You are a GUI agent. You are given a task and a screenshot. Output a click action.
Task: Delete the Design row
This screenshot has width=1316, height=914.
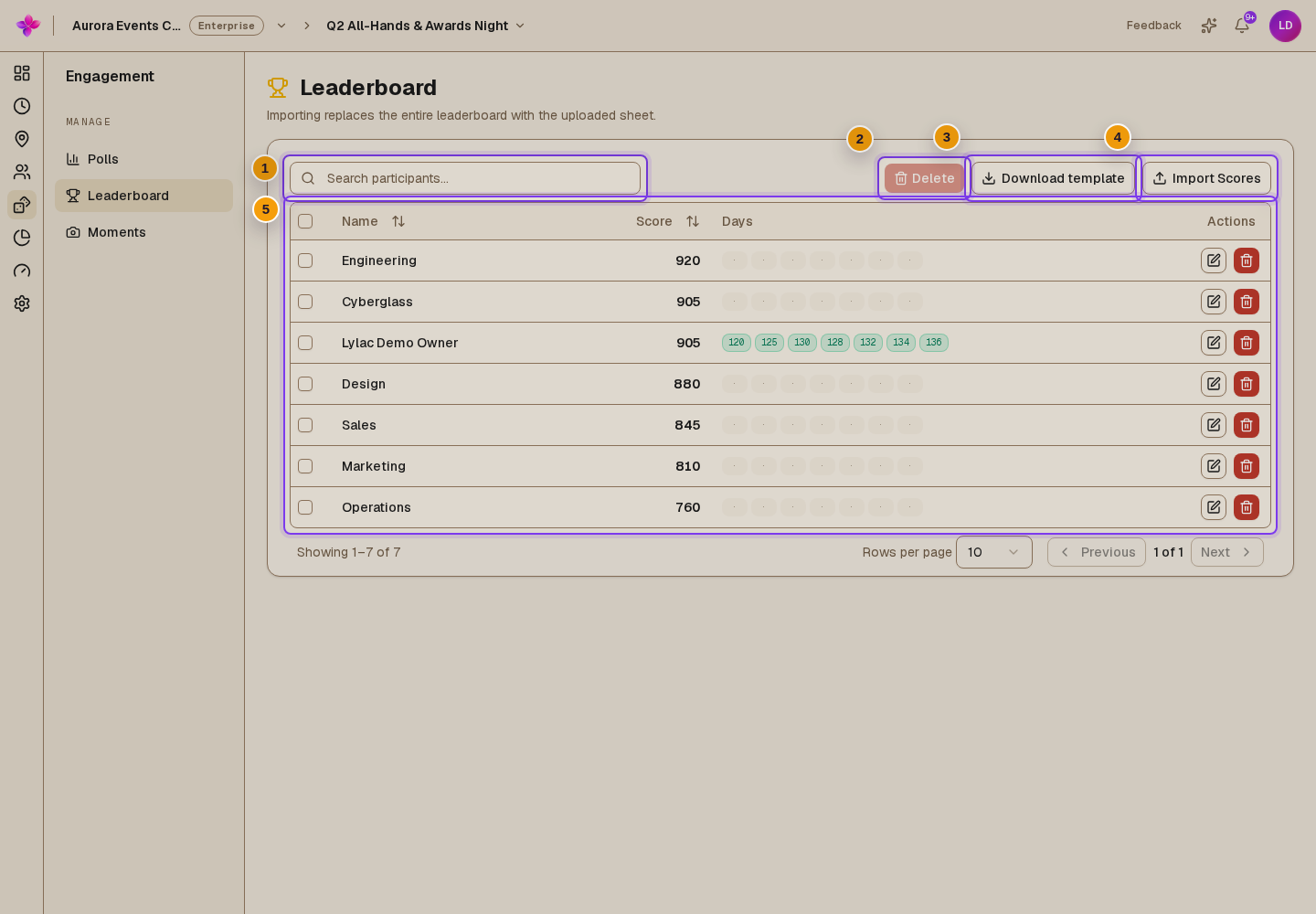1247,384
